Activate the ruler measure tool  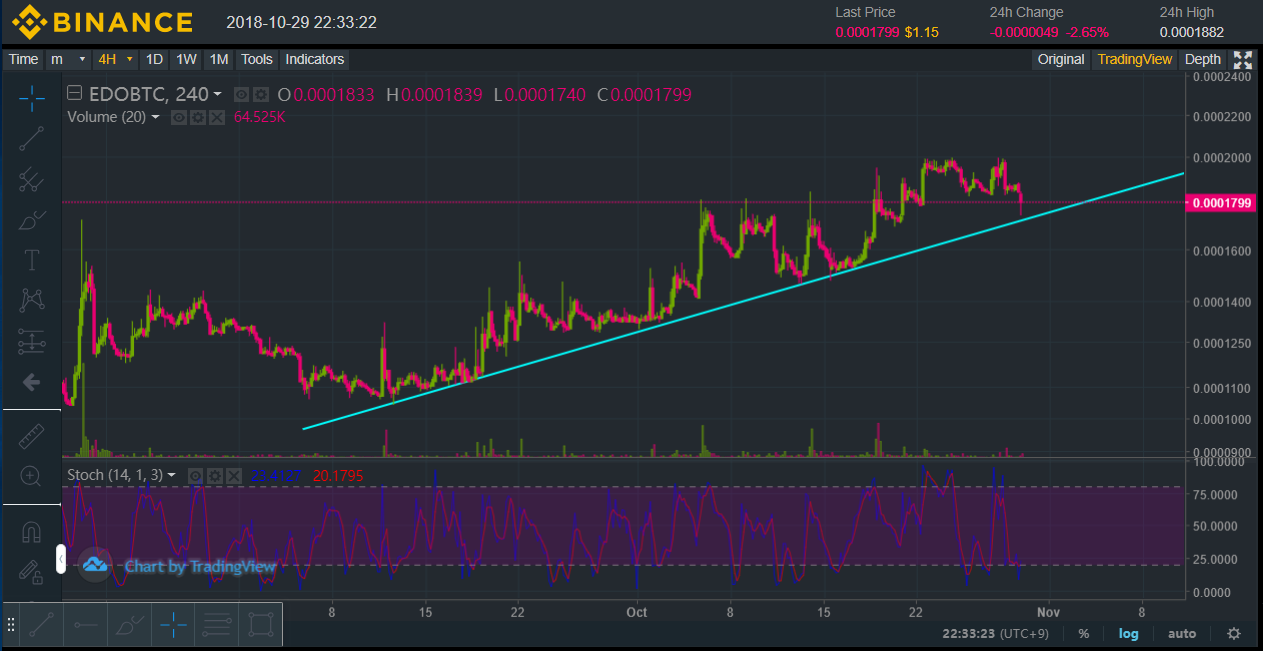pyautogui.click(x=32, y=436)
